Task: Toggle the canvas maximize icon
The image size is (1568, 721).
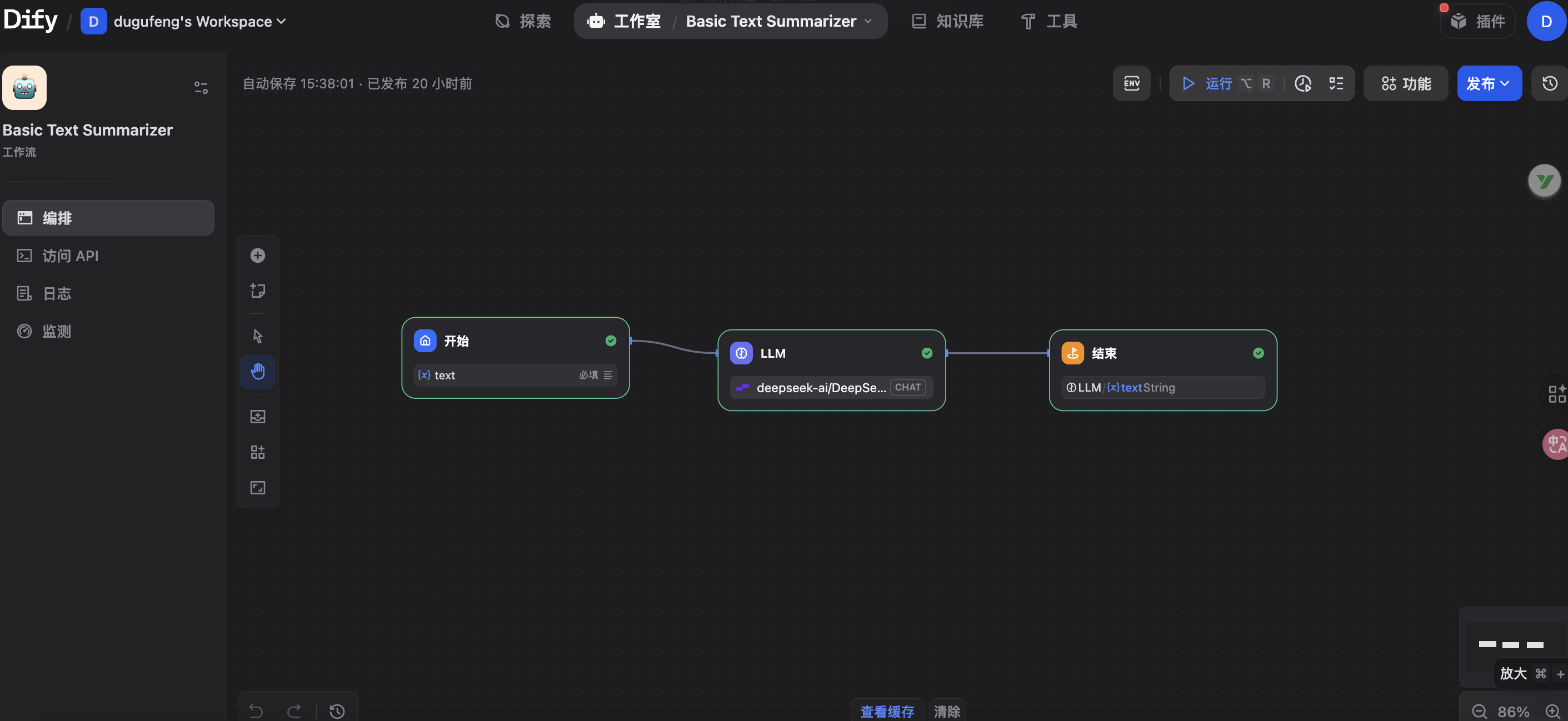Action: pos(257,487)
